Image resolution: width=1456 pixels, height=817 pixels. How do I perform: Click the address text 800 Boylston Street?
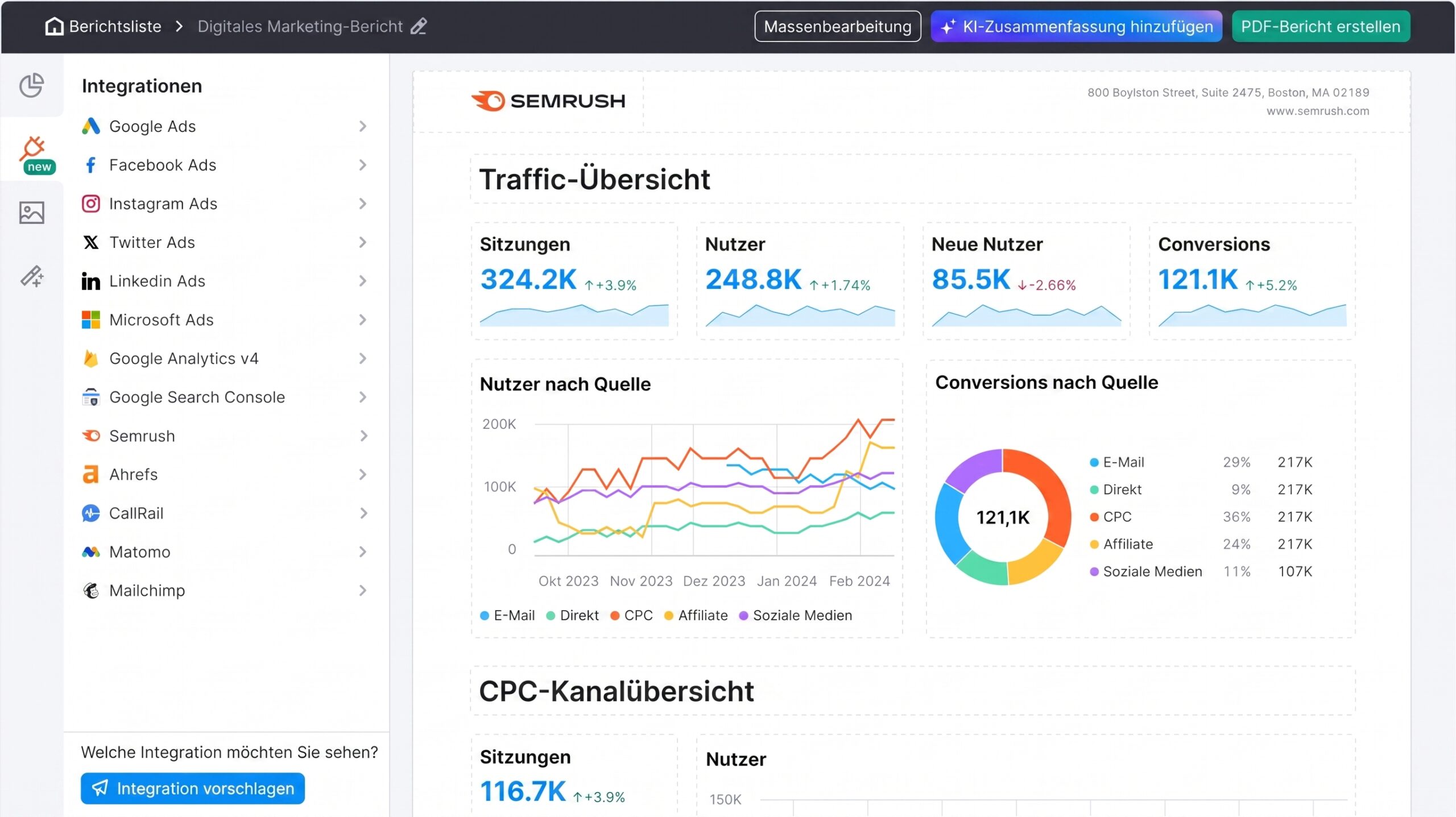click(x=1228, y=92)
